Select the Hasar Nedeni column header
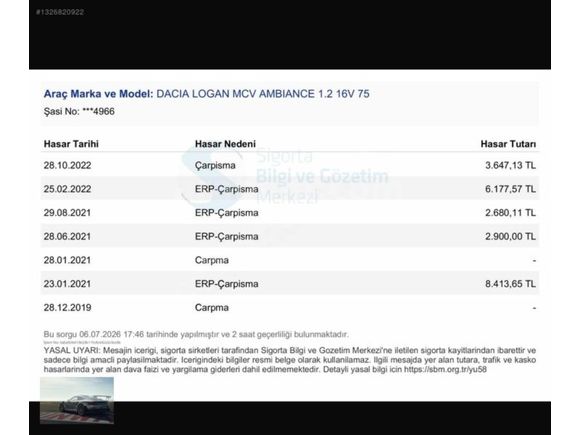This screenshot has height=435, width=580. [225, 144]
